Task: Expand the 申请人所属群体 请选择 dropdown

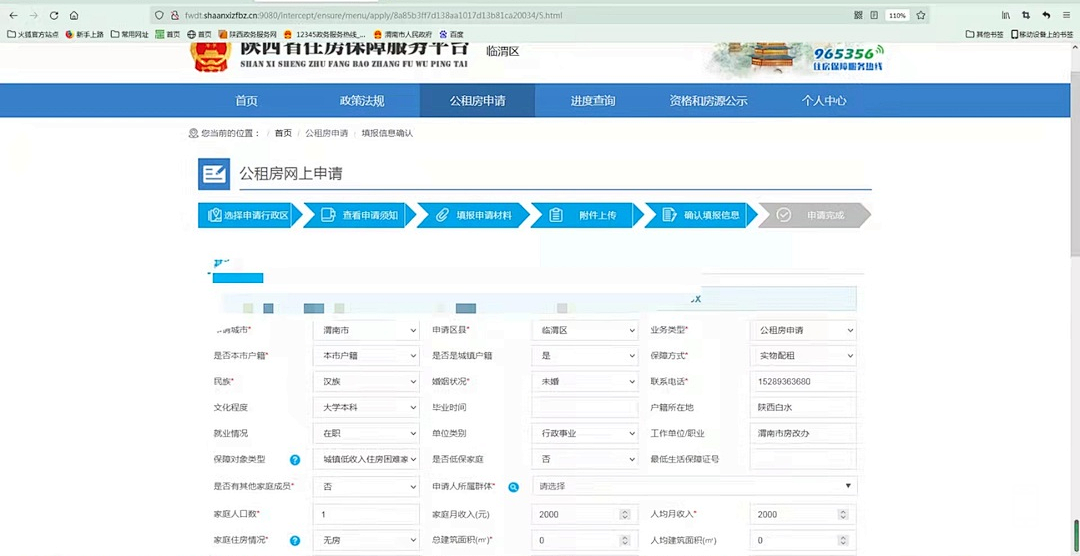Action: pyautogui.click(x=695, y=486)
